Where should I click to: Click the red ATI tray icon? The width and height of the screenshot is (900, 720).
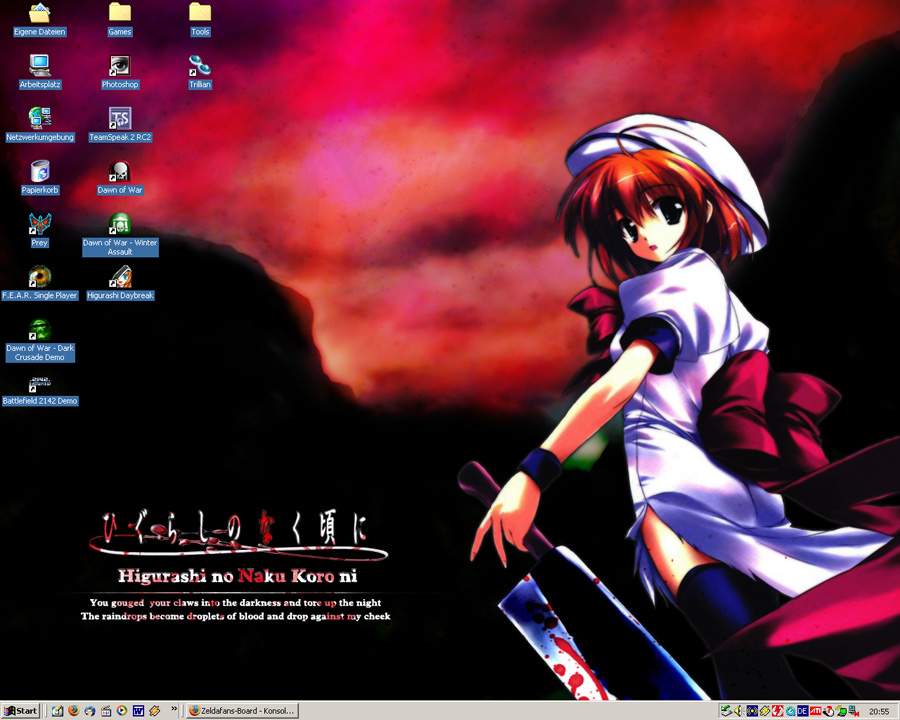tap(815, 711)
